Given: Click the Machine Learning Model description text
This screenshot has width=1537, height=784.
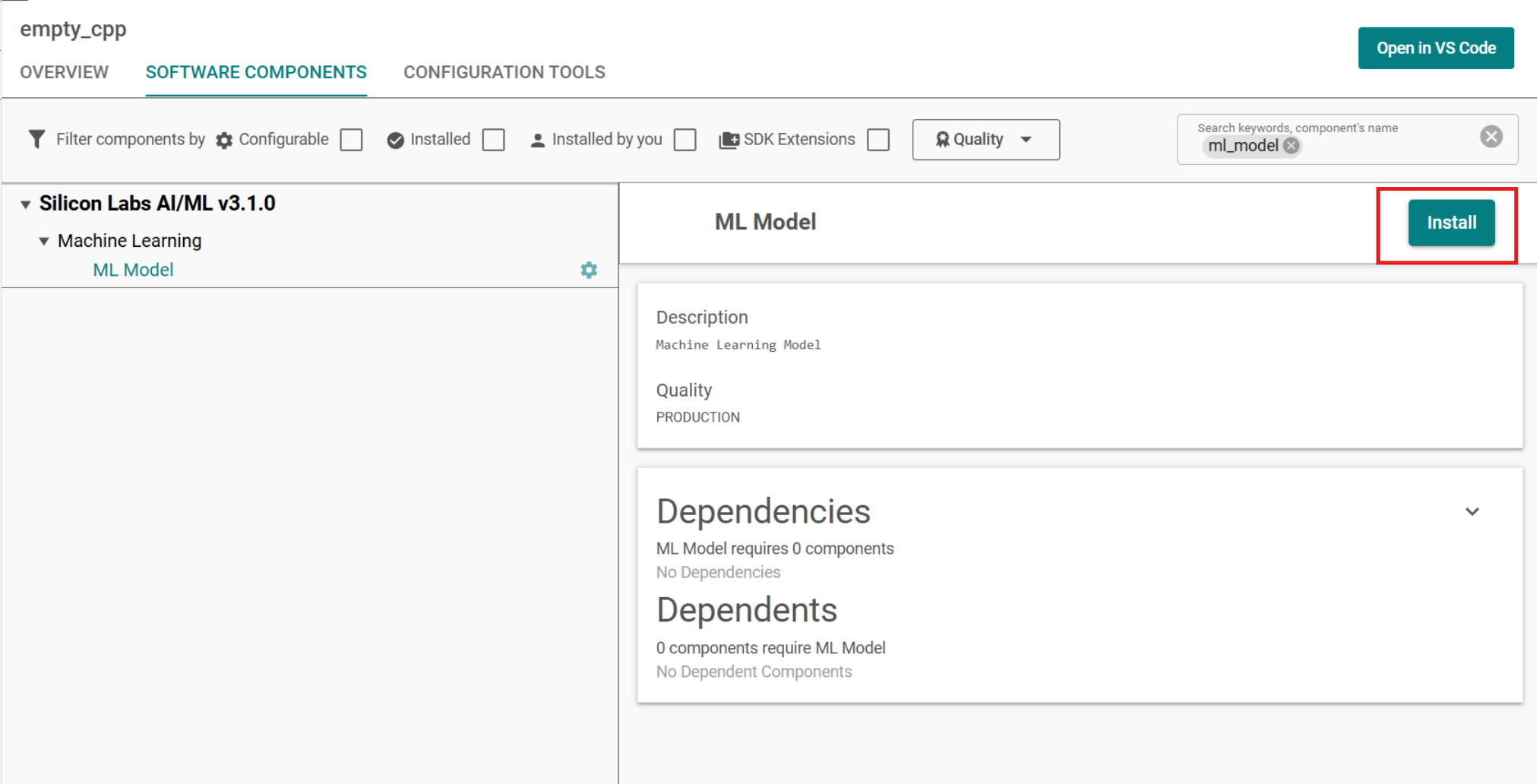Looking at the screenshot, I should click(738, 345).
